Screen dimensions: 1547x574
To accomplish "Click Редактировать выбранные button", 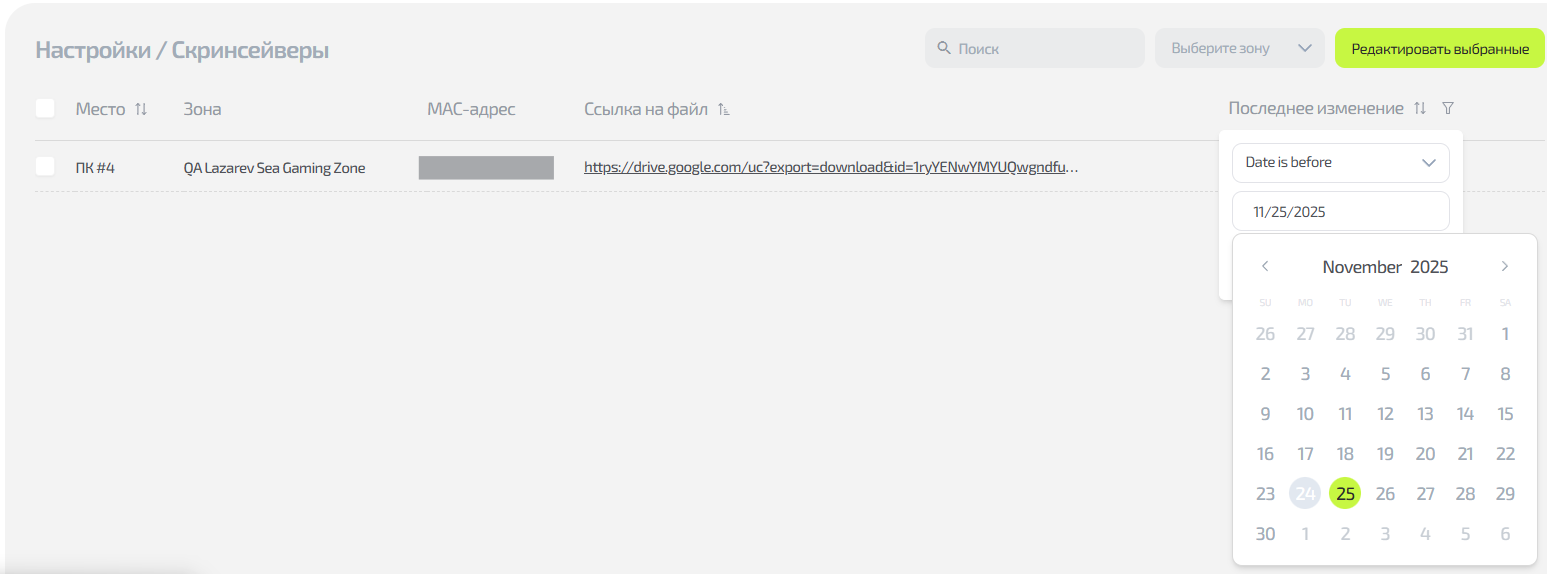I will coord(1440,48).
